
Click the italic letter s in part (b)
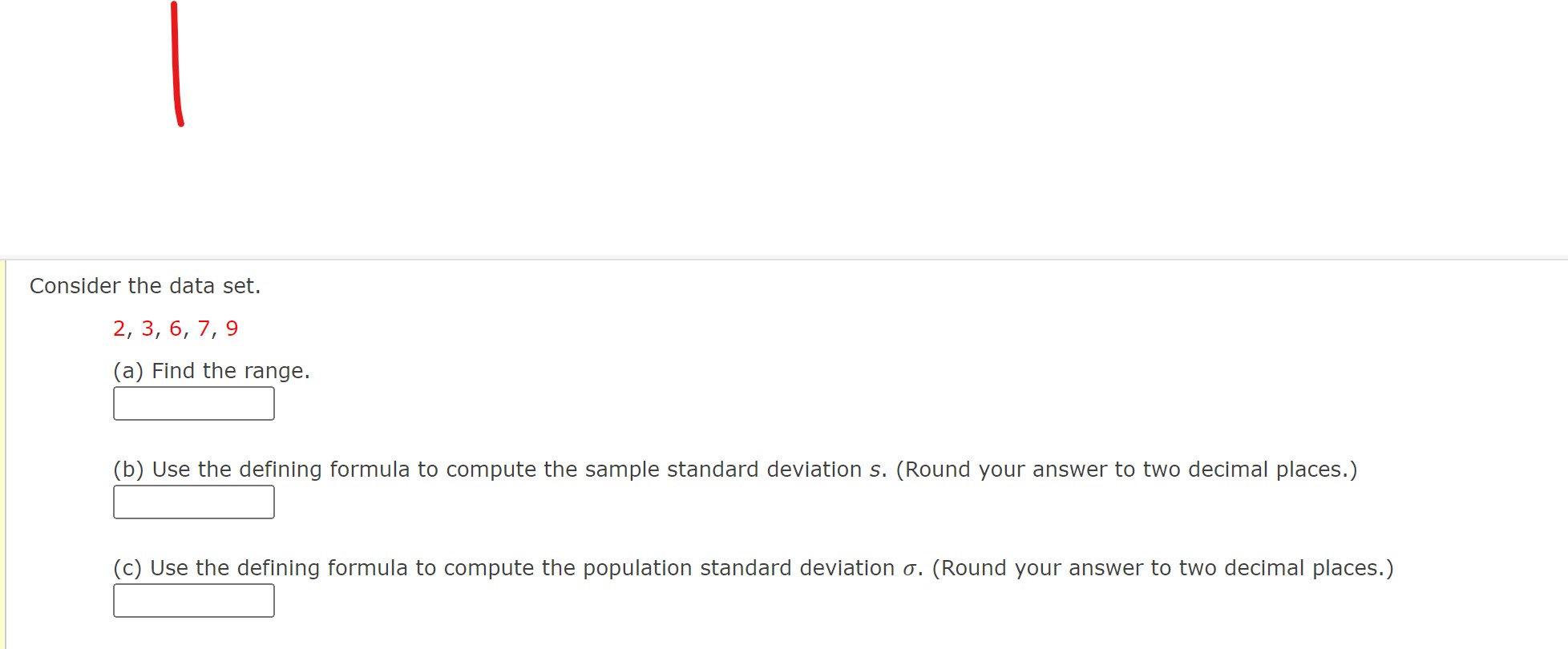click(874, 470)
